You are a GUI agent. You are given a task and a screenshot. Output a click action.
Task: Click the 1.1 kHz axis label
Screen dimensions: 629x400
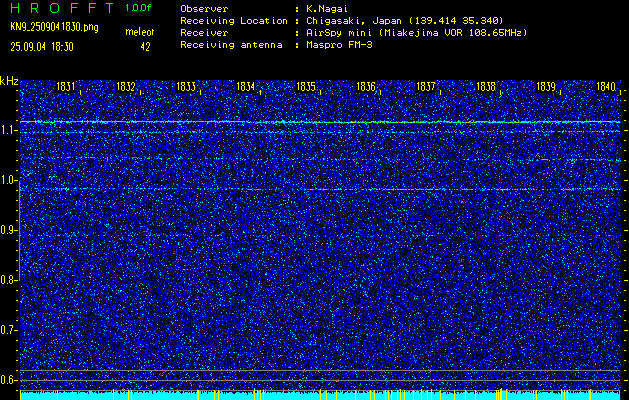coord(8,131)
